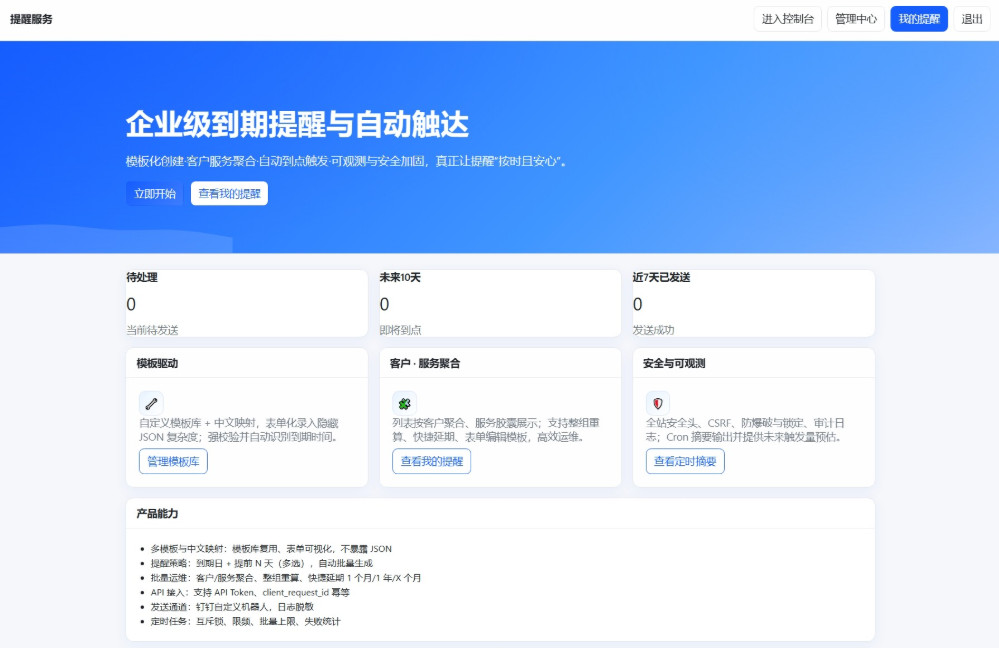Select the 未来10天 statistics card

[x=499, y=303]
